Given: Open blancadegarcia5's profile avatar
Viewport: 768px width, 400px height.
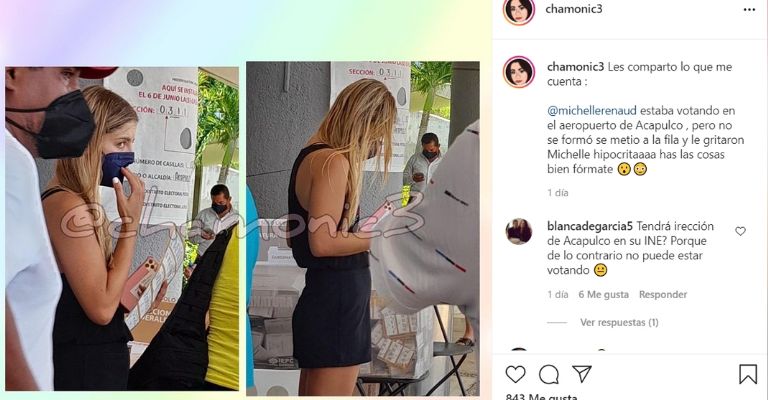Looking at the screenshot, I should pyautogui.click(x=519, y=231).
